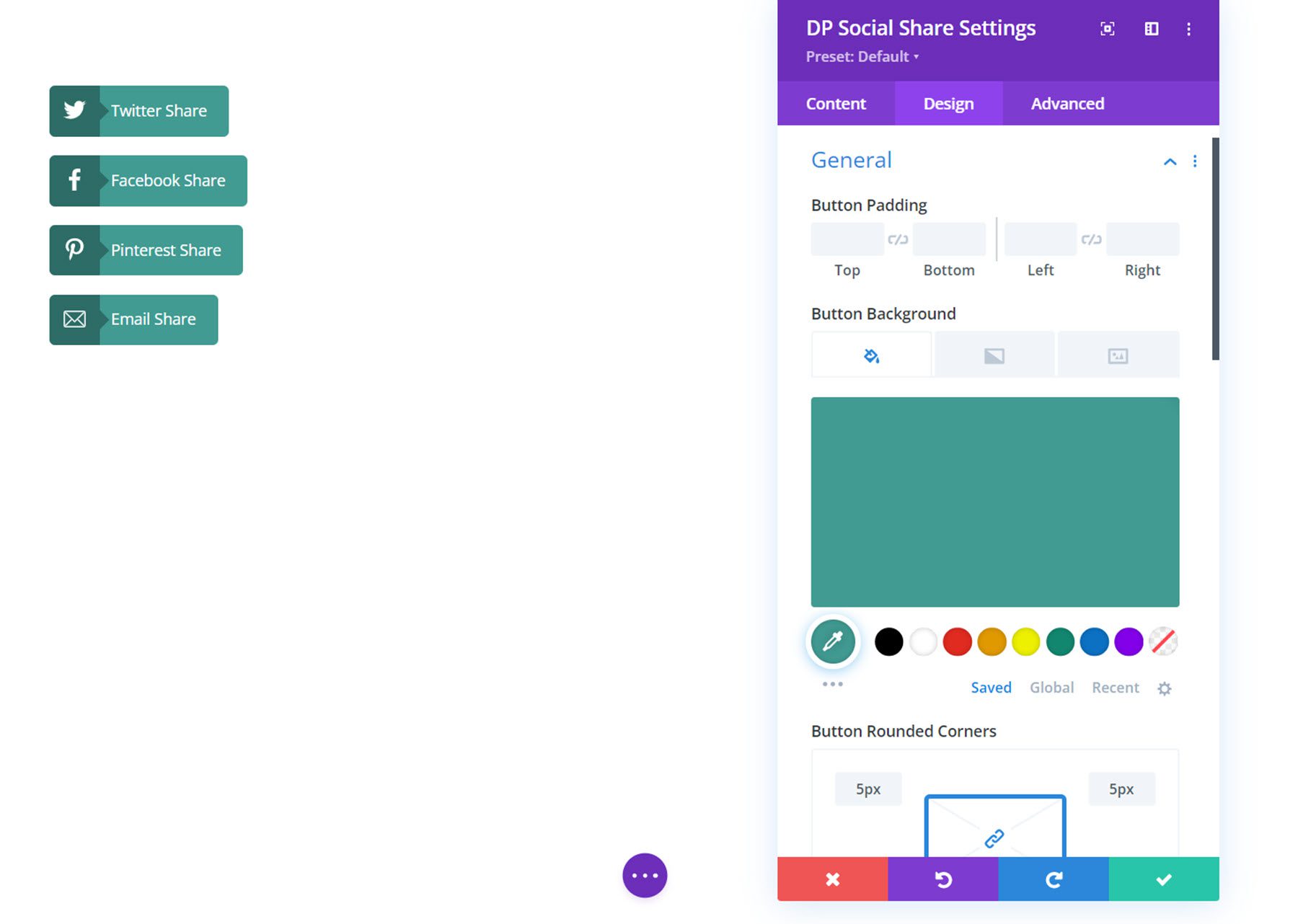Screen dimensions: 1298x924
Task: Select the Background Image tab
Action: point(1118,354)
